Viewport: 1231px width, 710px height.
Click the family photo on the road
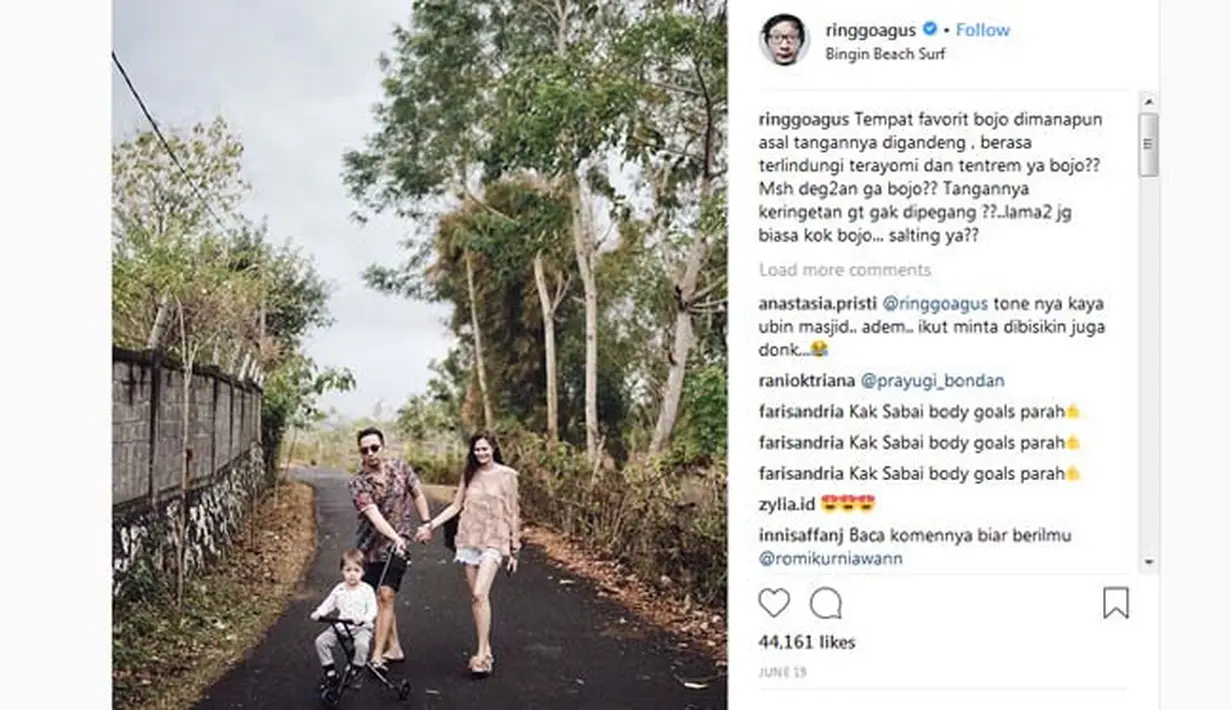pos(419,355)
